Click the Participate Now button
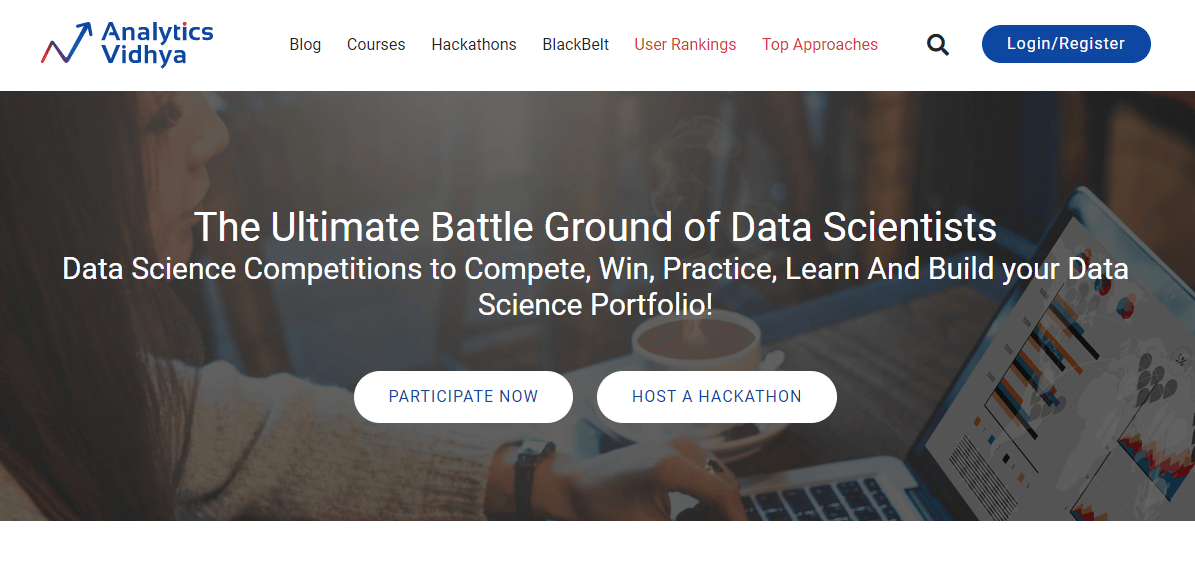1195x582 pixels. coord(463,397)
